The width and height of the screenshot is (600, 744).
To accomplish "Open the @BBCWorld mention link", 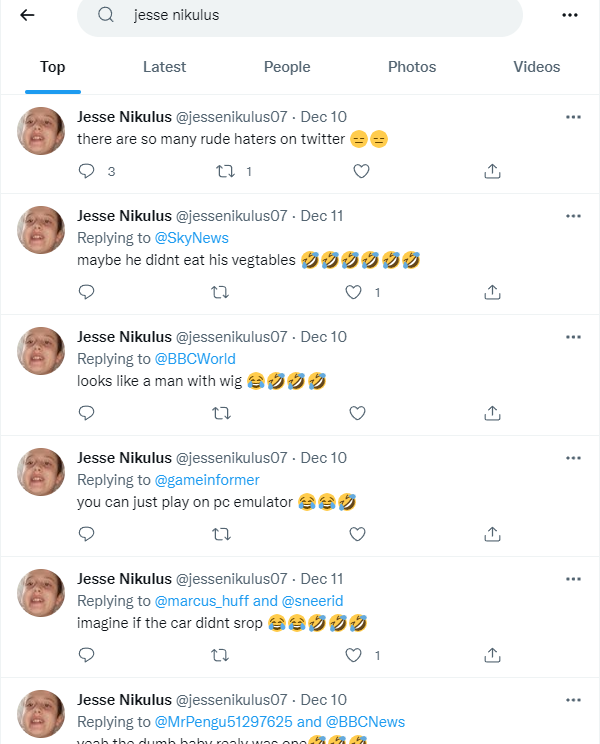I will tap(195, 359).
